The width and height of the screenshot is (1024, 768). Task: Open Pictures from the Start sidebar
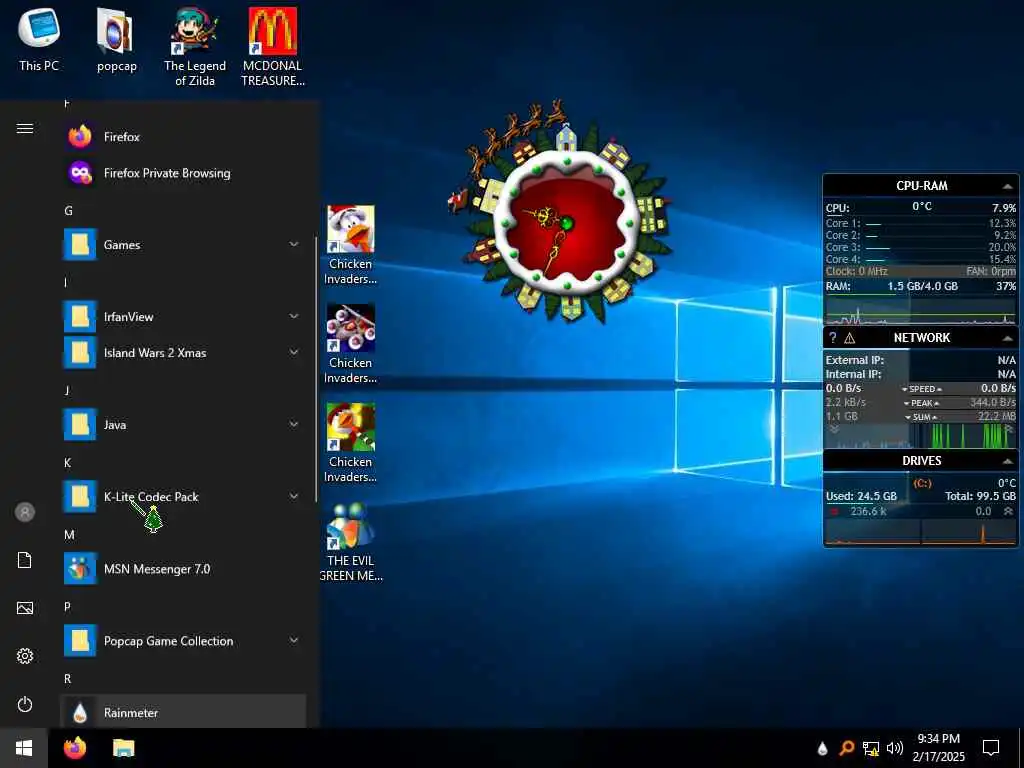(x=25, y=608)
